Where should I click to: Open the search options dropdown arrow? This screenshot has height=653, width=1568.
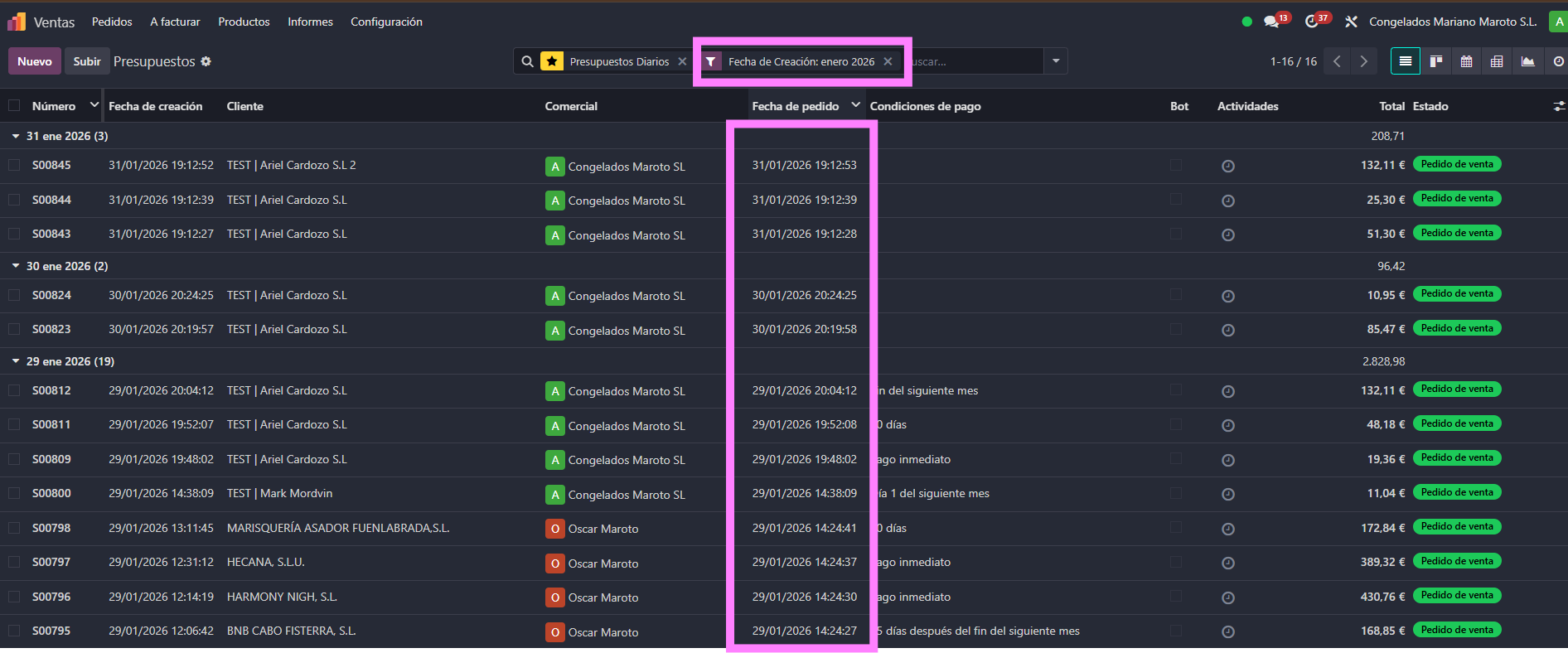pos(1056,61)
